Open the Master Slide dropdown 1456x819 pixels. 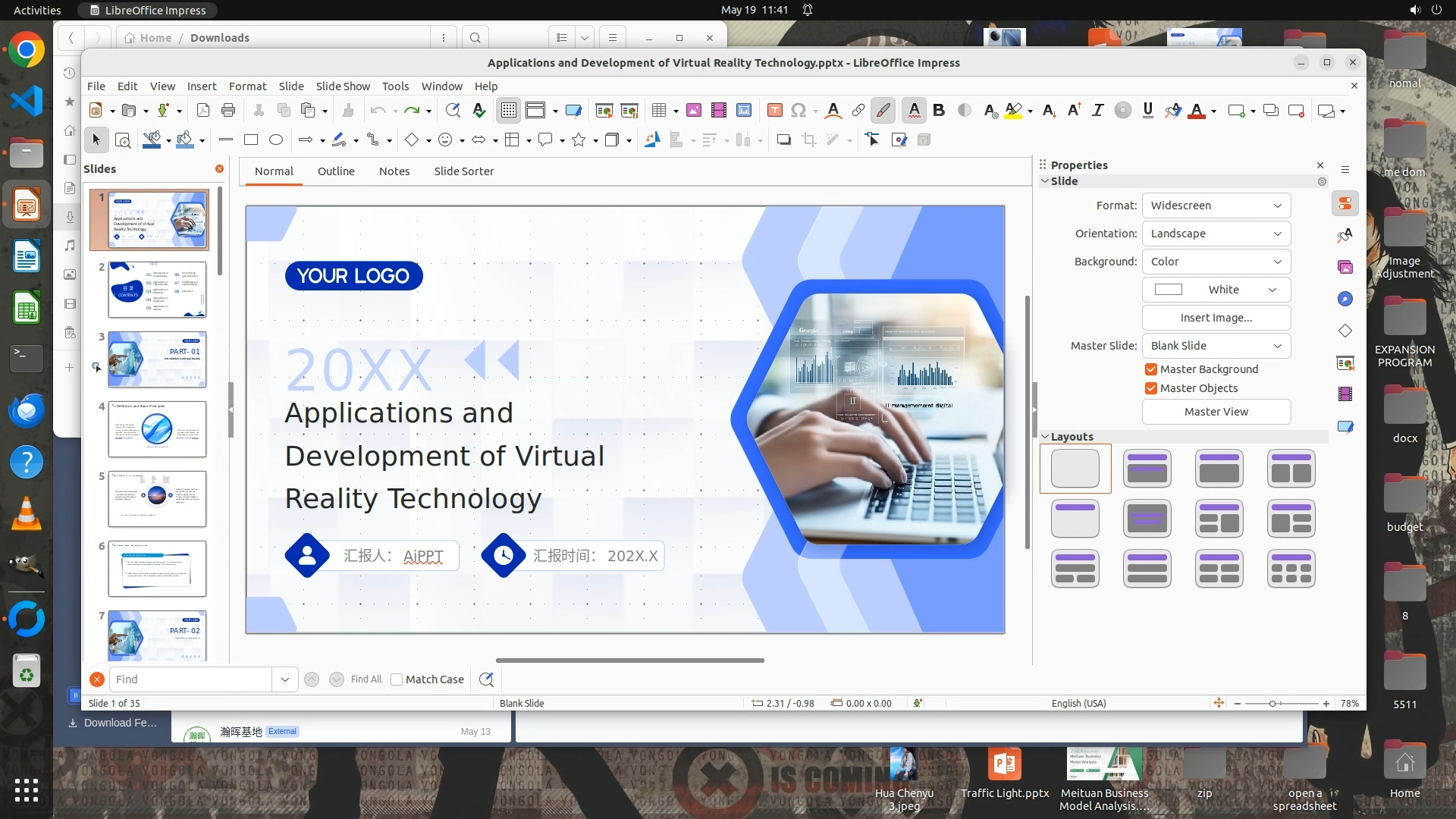coord(1216,346)
